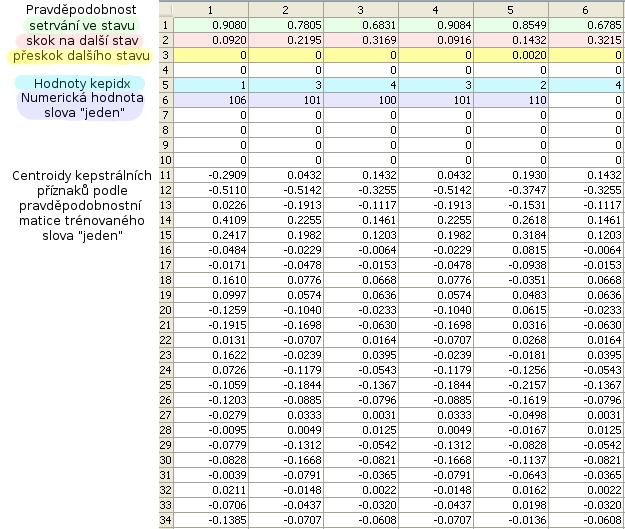Click the cell containing 0.8549
The height and width of the screenshot is (529, 625).
(x=511, y=26)
